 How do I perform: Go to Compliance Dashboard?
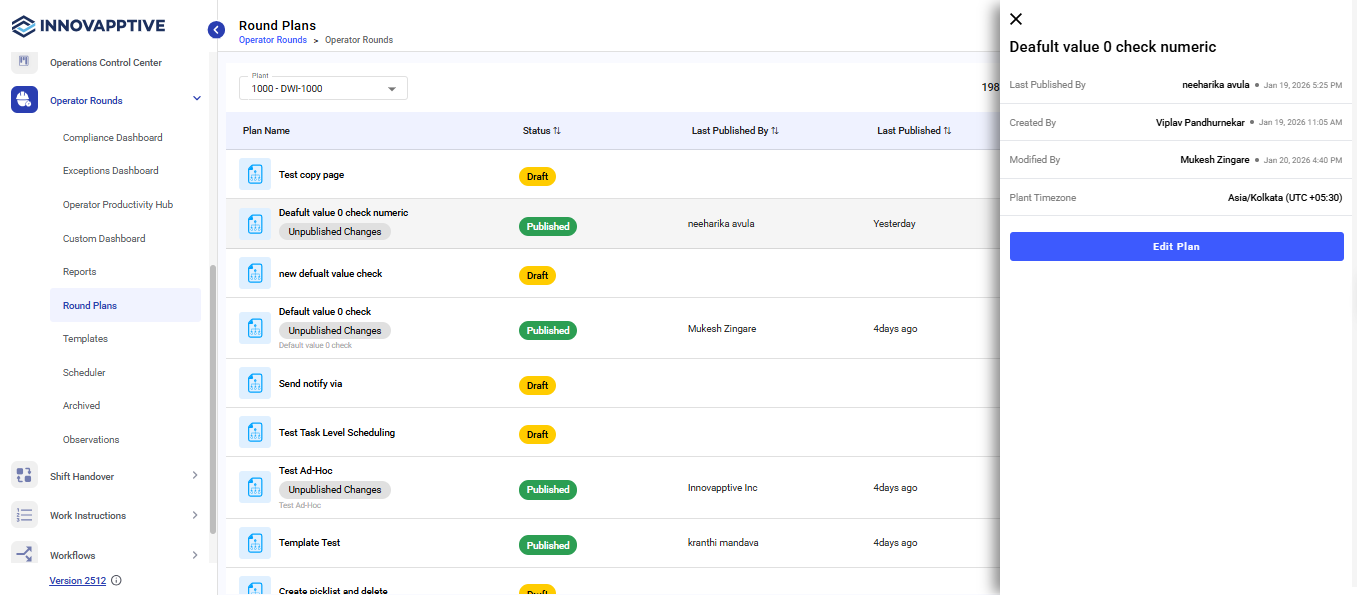pos(112,138)
